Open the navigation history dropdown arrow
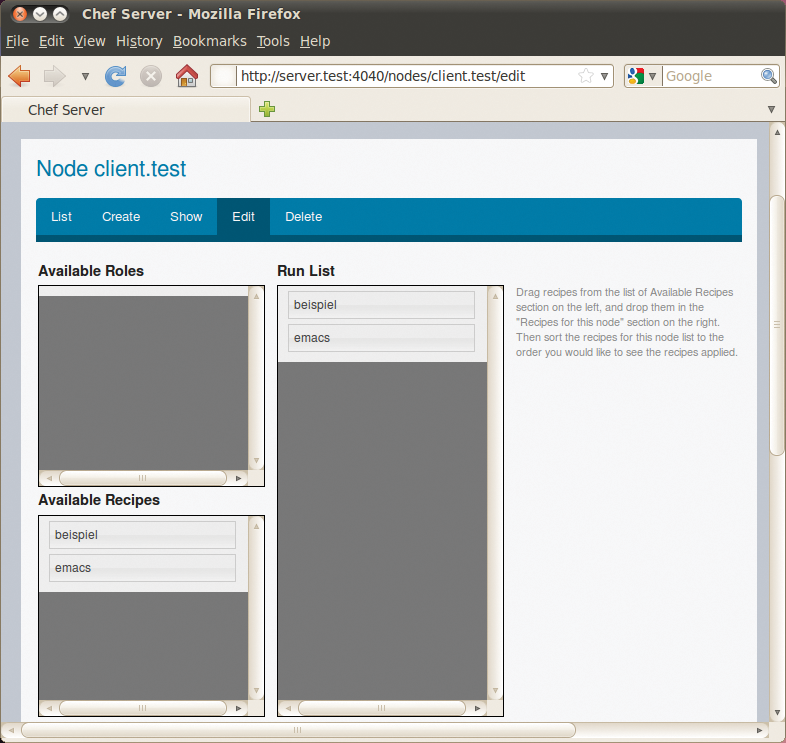 pos(85,76)
